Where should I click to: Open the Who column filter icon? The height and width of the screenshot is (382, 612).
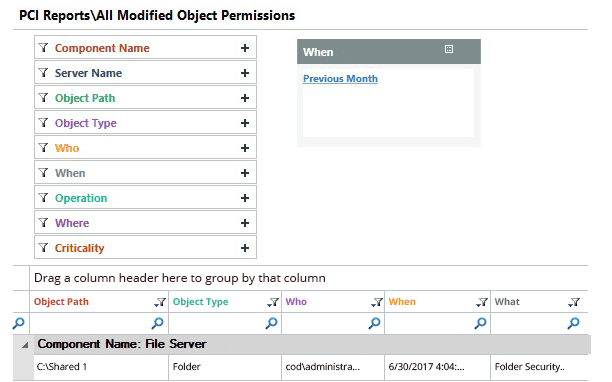click(x=377, y=302)
